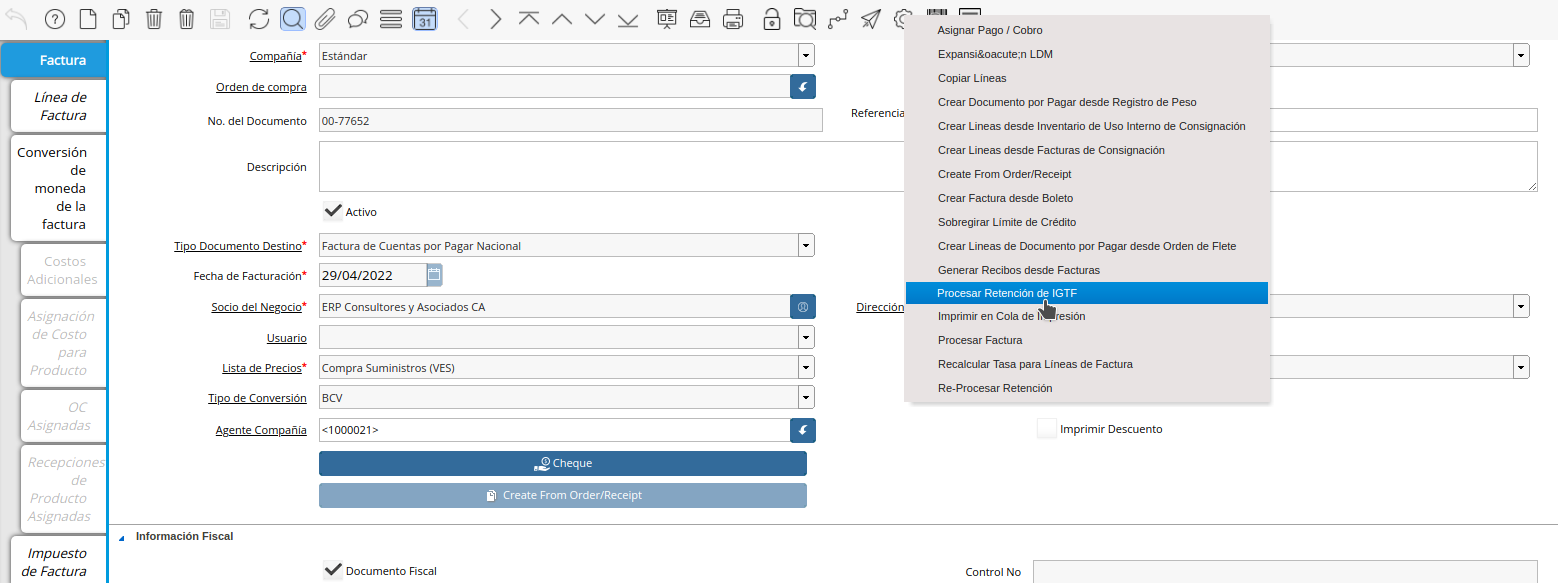Click the Cheque button
Image resolution: width=1558 pixels, height=583 pixels.
[x=563, y=463]
